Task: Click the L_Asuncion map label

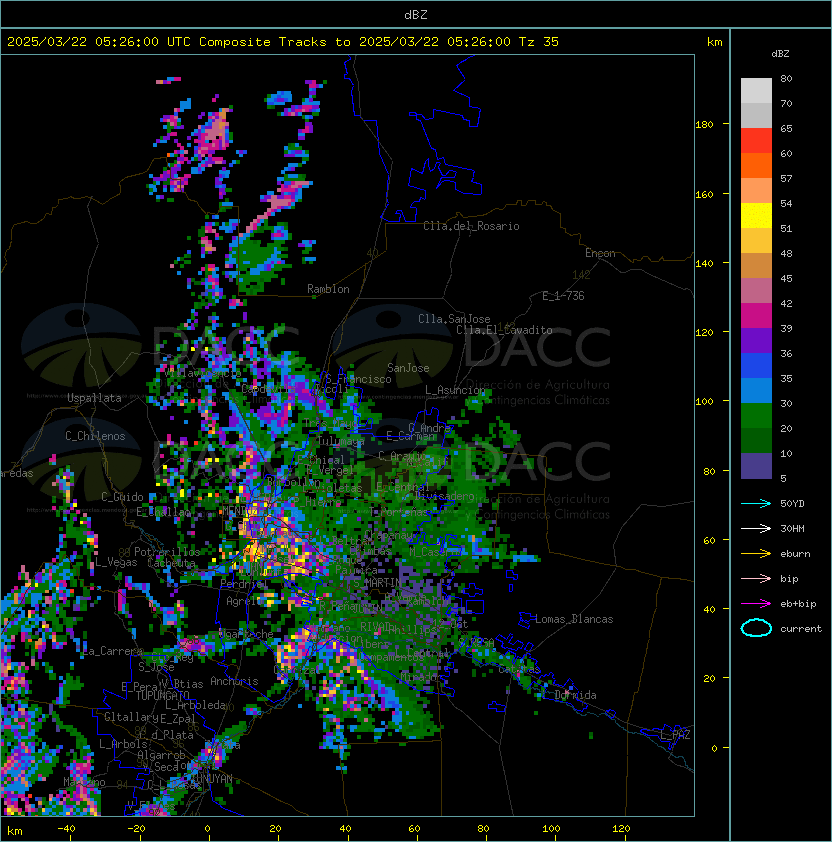Action: (455, 389)
